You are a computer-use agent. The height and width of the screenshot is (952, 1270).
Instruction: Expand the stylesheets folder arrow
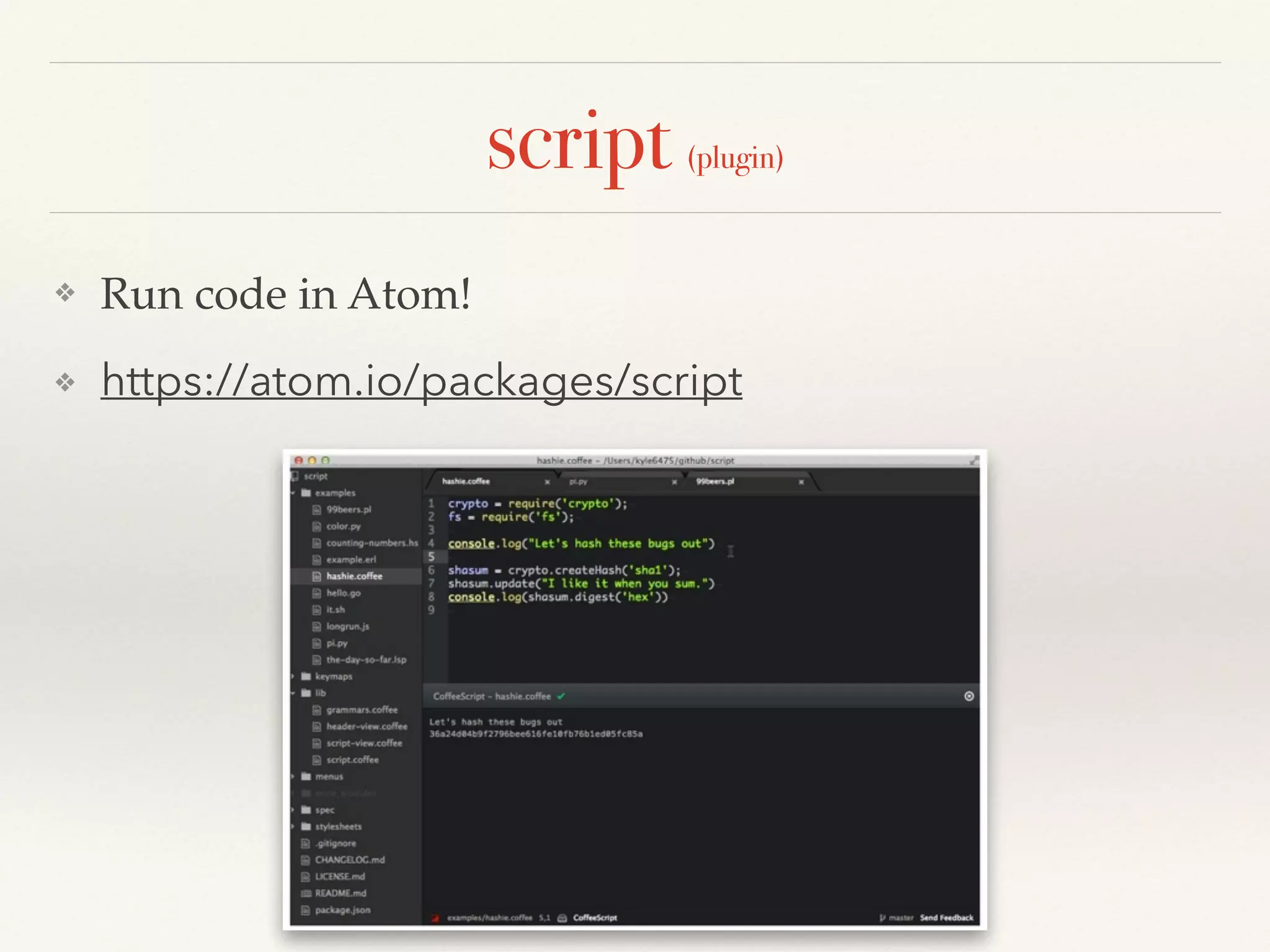tap(293, 827)
